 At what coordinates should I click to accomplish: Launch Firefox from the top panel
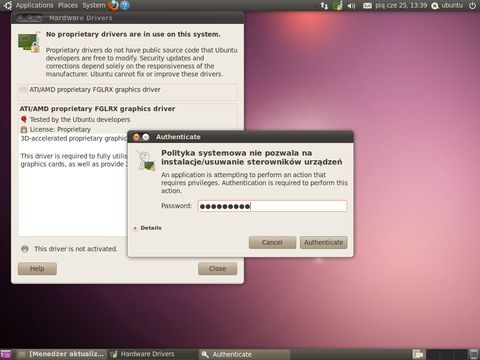click(114, 5)
